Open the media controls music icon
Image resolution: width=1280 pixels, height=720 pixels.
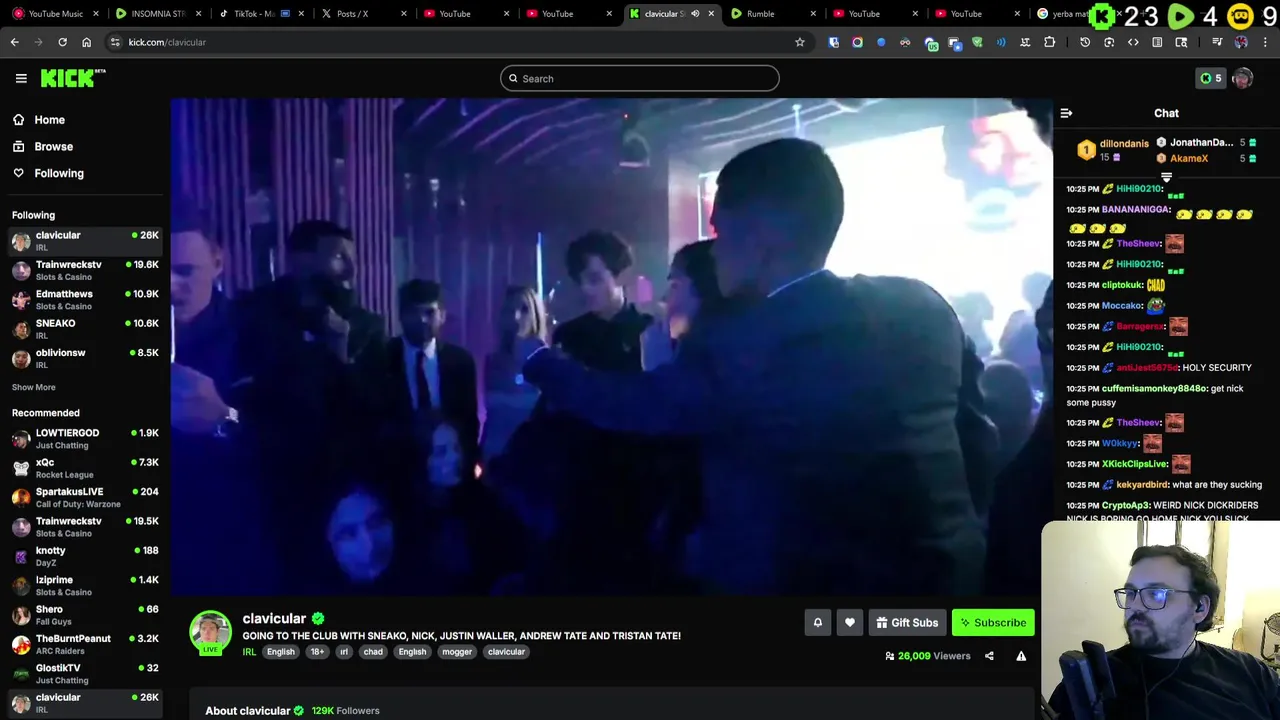pos(1217,42)
